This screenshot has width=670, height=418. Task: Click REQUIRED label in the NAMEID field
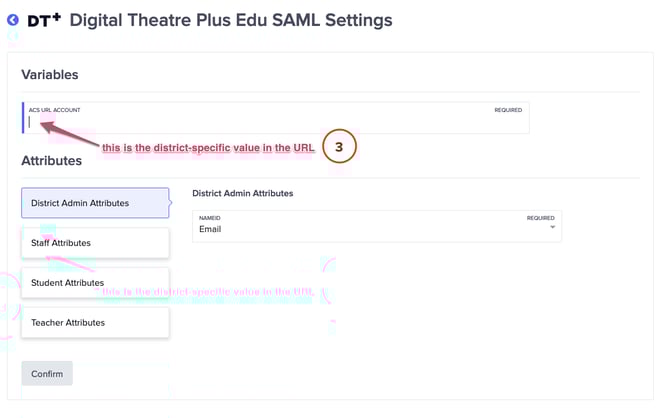coord(540,217)
